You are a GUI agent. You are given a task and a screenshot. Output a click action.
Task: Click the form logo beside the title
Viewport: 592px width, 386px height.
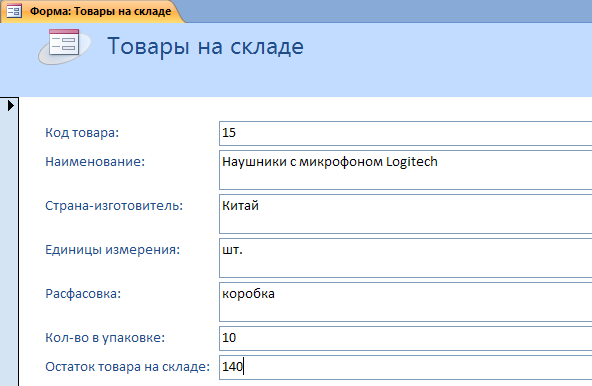pos(64,46)
